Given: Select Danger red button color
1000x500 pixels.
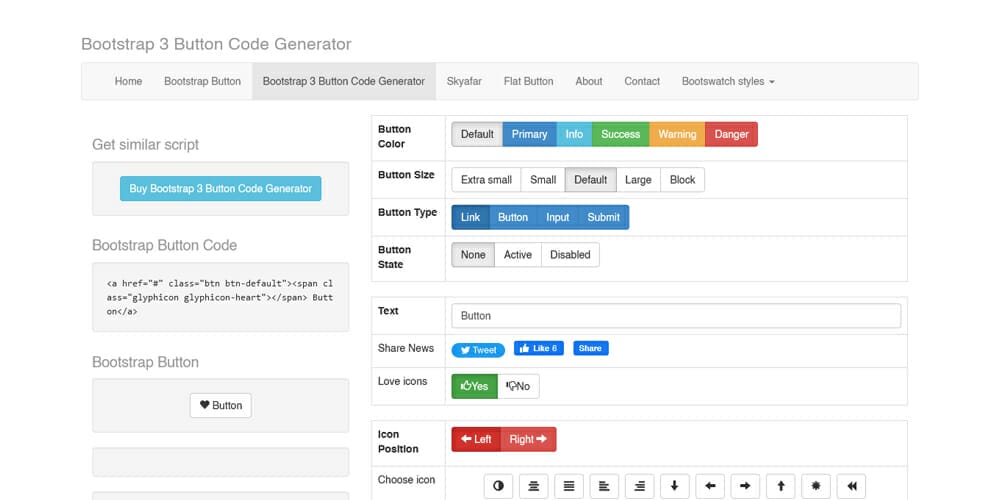Looking at the screenshot, I should (732, 135).
